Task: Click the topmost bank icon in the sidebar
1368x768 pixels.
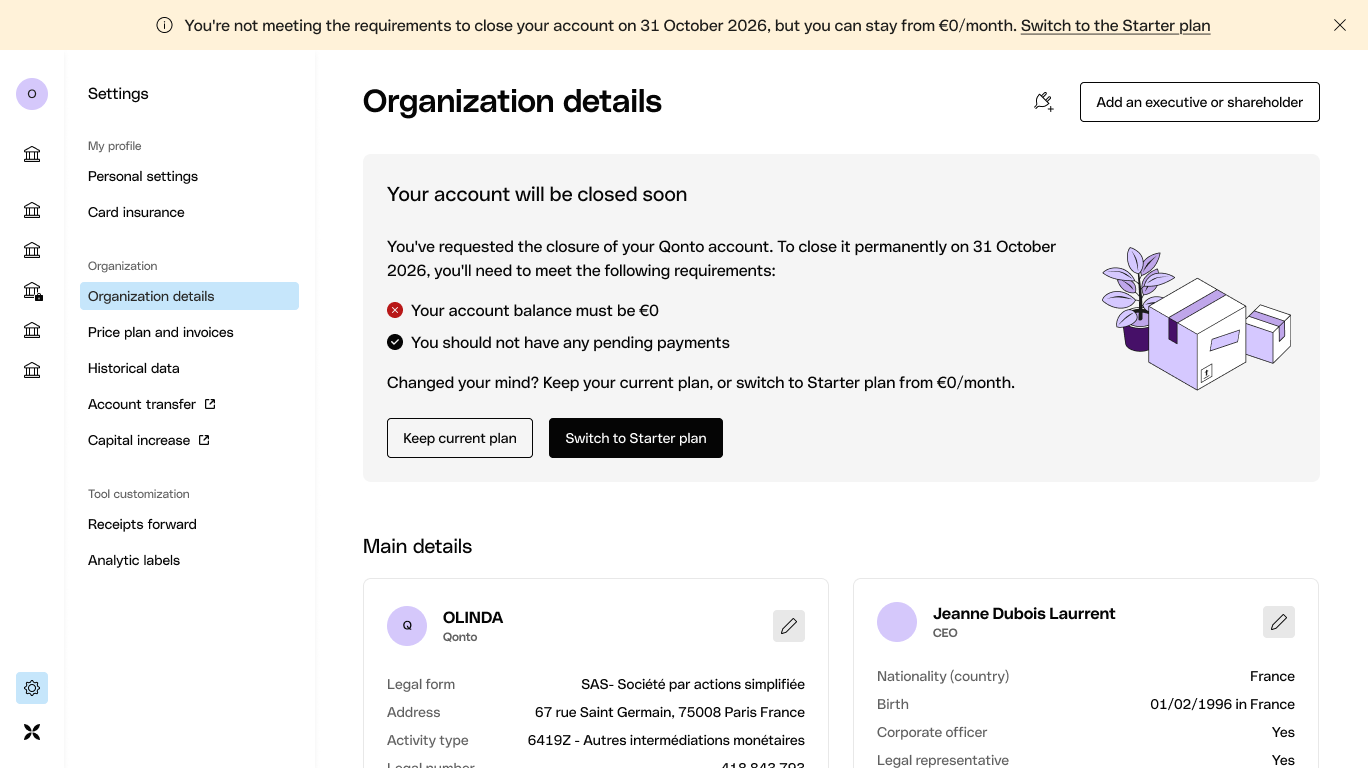Action: point(32,154)
